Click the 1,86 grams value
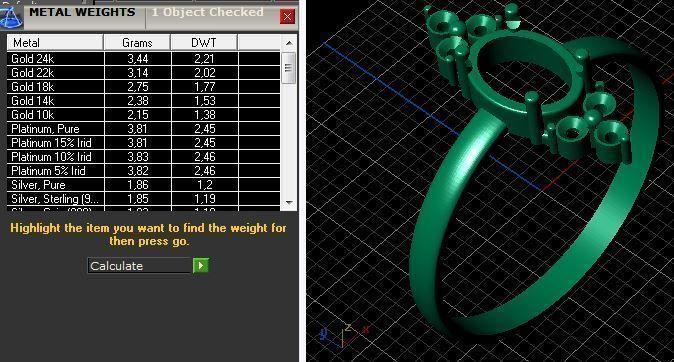The height and width of the screenshot is (362, 674). 138,185
